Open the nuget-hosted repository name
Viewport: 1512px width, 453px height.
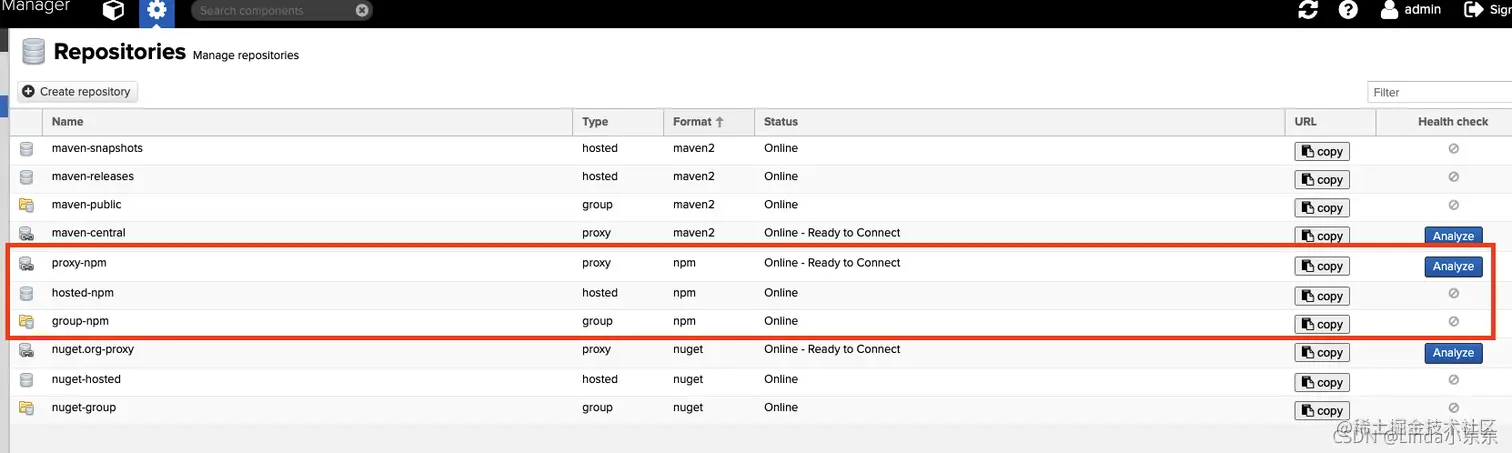(x=86, y=379)
